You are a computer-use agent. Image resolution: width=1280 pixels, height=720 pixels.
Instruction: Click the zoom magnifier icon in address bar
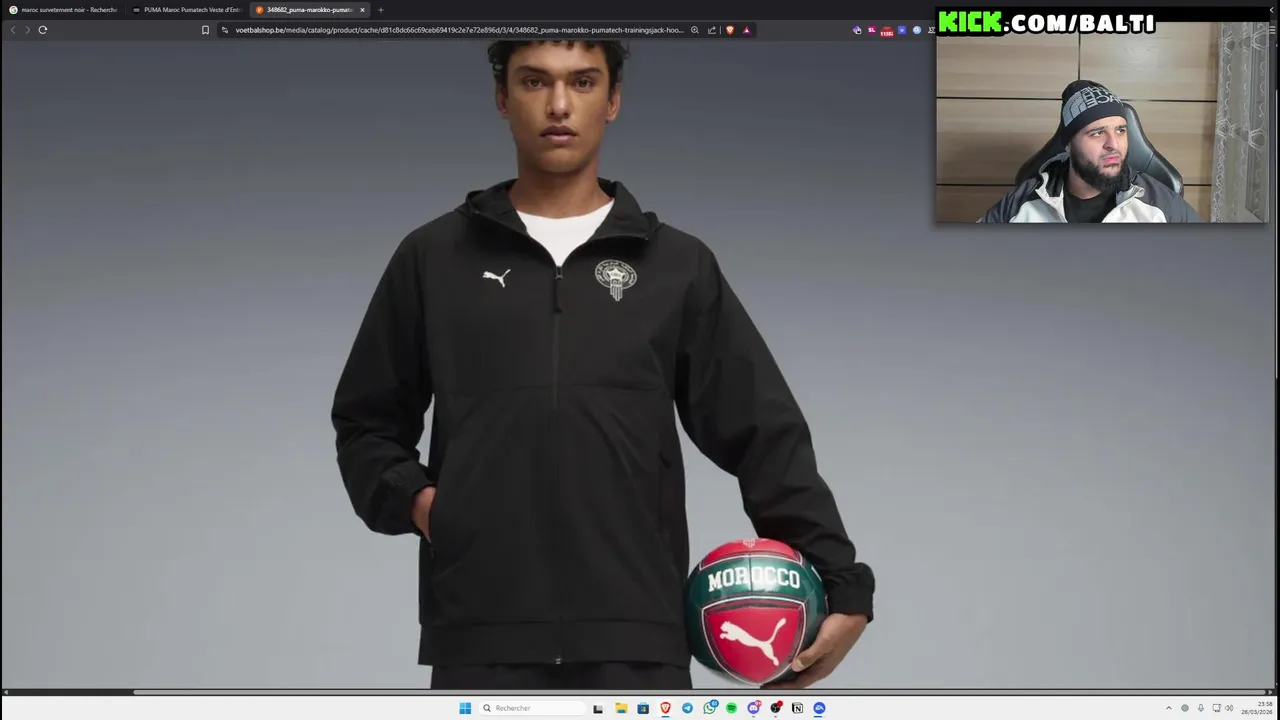click(x=694, y=30)
